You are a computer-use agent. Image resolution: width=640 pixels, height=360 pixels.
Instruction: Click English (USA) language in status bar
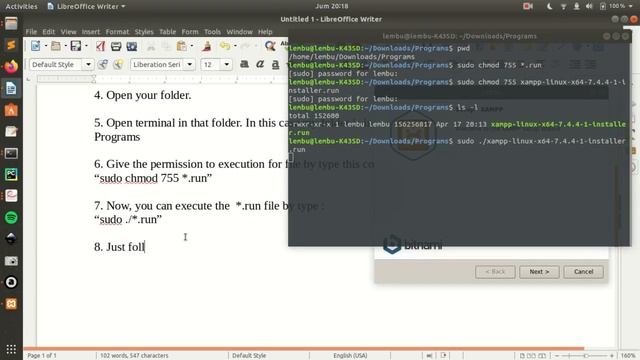(x=350, y=356)
